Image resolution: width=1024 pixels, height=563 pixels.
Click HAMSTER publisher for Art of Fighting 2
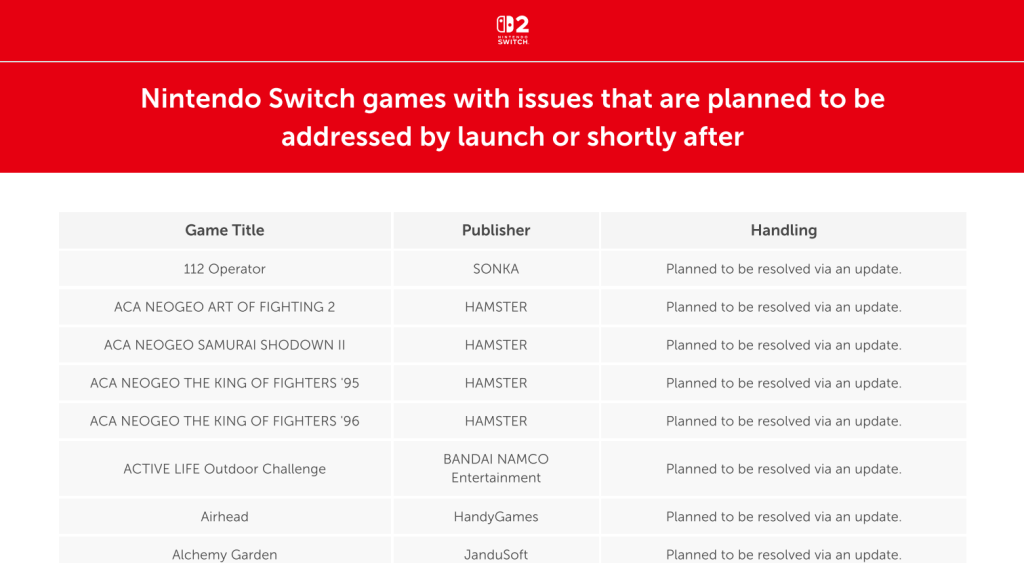[x=496, y=307]
